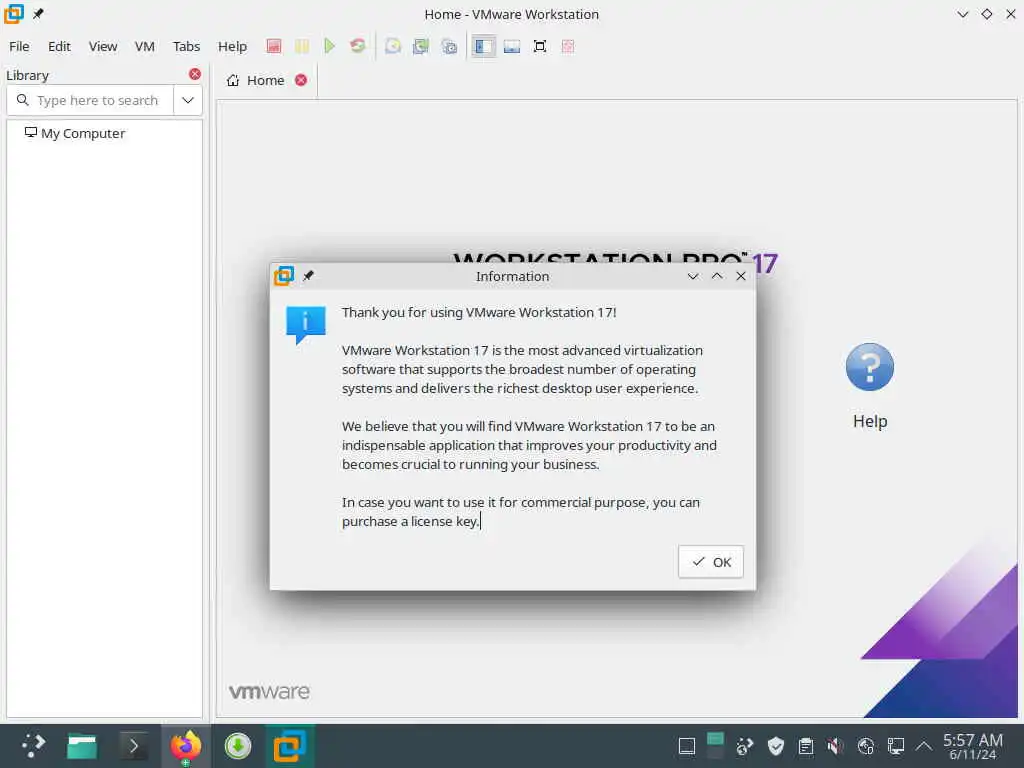Click the Restart guest toolbar icon
The width and height of the screenshot is (1024, 768).
(x=357, y=46)
